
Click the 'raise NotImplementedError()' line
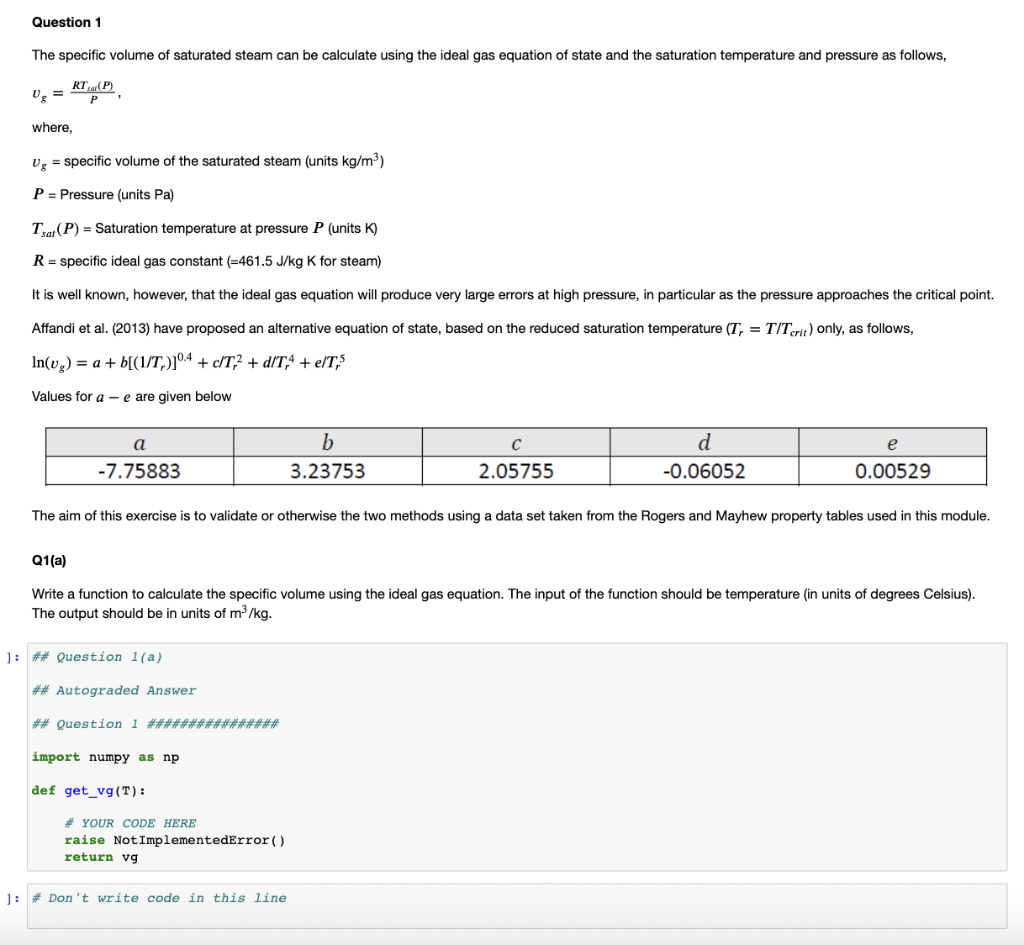coord(174,840)
